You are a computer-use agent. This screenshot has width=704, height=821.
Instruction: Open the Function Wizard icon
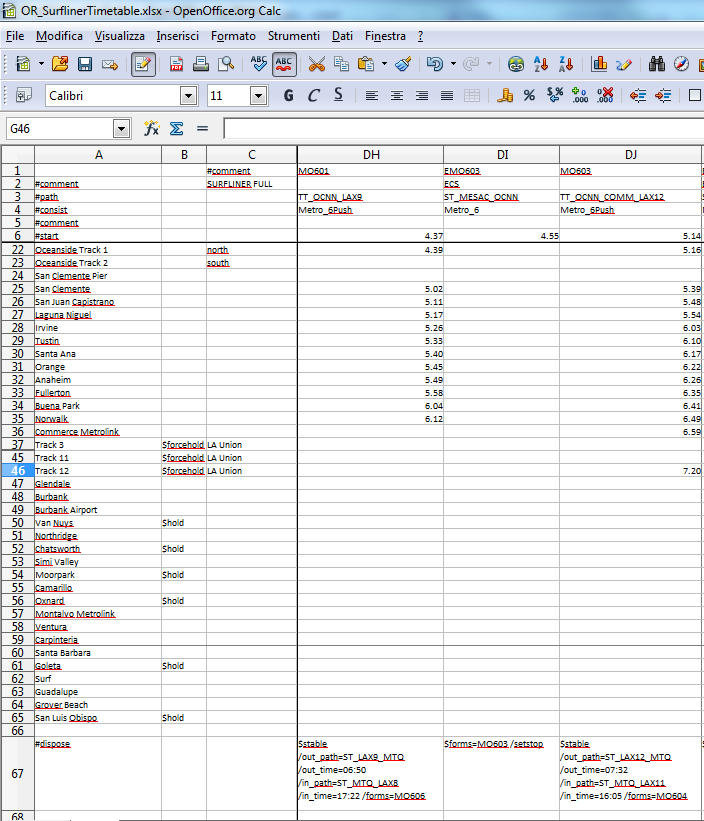tap(152, 129)
